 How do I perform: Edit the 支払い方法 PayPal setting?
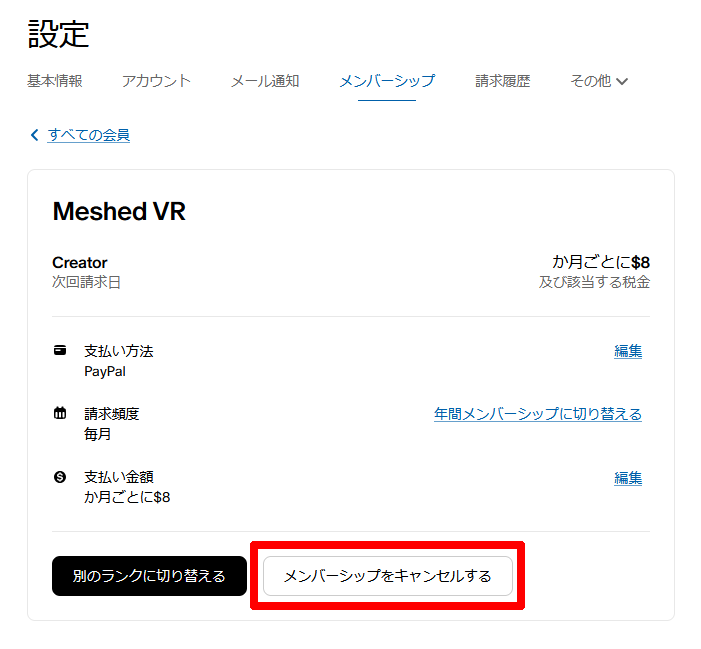[x=628, y=351]
